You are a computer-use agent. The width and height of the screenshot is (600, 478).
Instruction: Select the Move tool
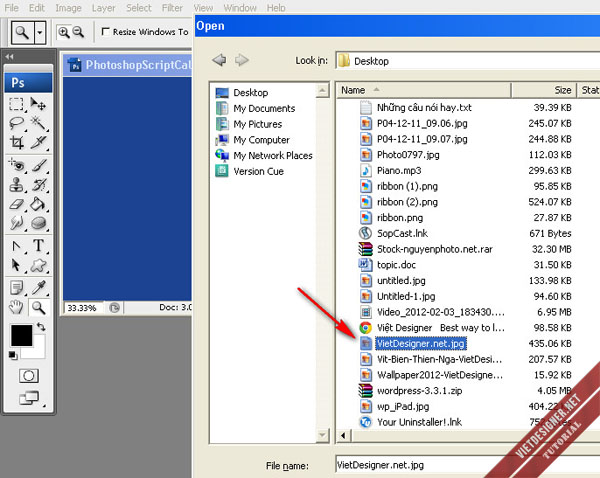39,104
